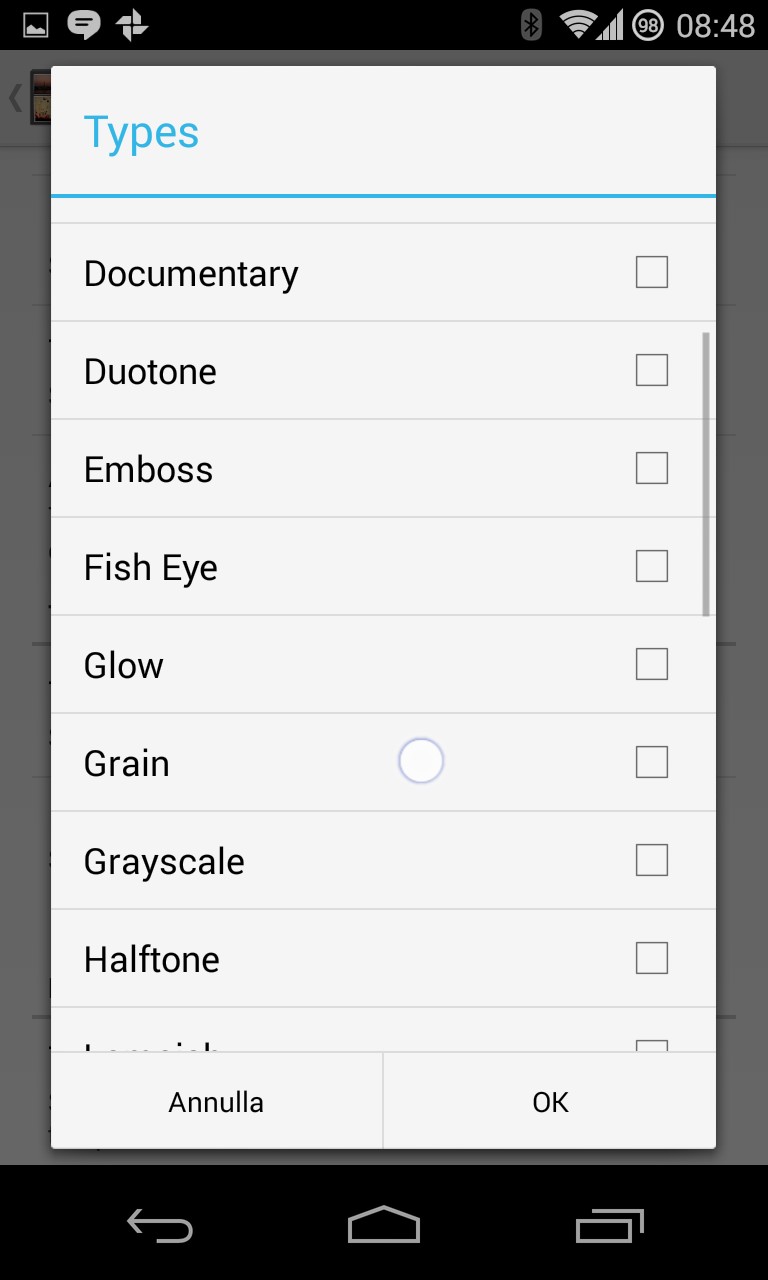Tap the picture notification icon in status bar
The image size is (768, 1280).
36,25
